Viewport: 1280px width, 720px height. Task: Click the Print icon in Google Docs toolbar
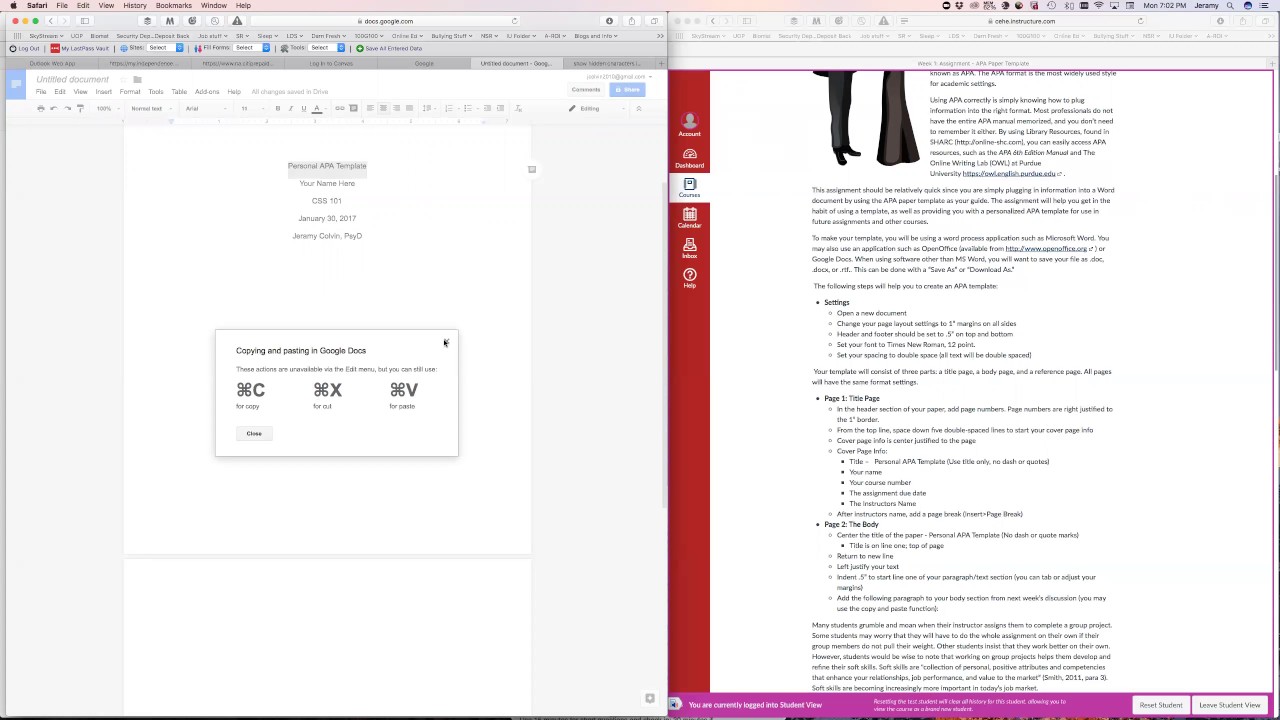click(41, 108)
